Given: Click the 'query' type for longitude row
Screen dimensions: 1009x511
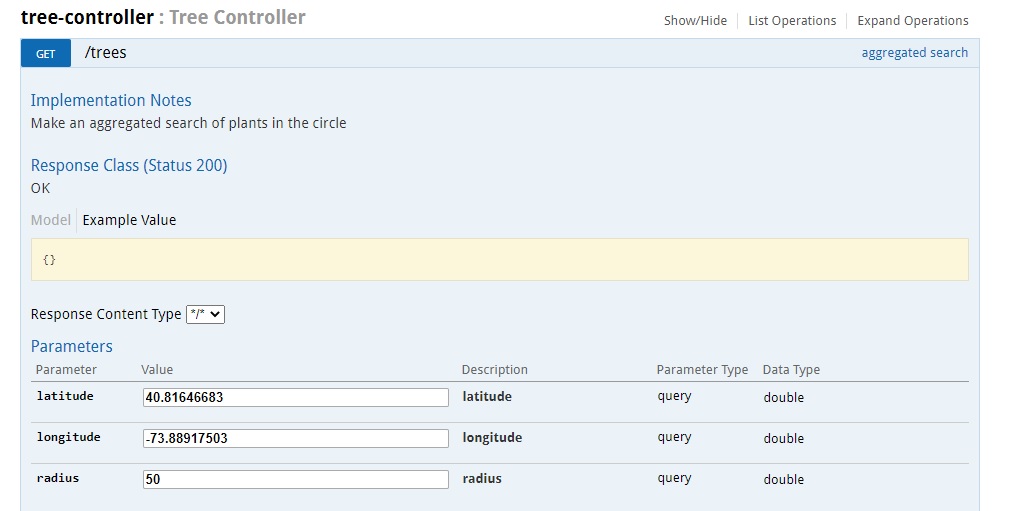Looking at the screenshot, I should [674, 437].
